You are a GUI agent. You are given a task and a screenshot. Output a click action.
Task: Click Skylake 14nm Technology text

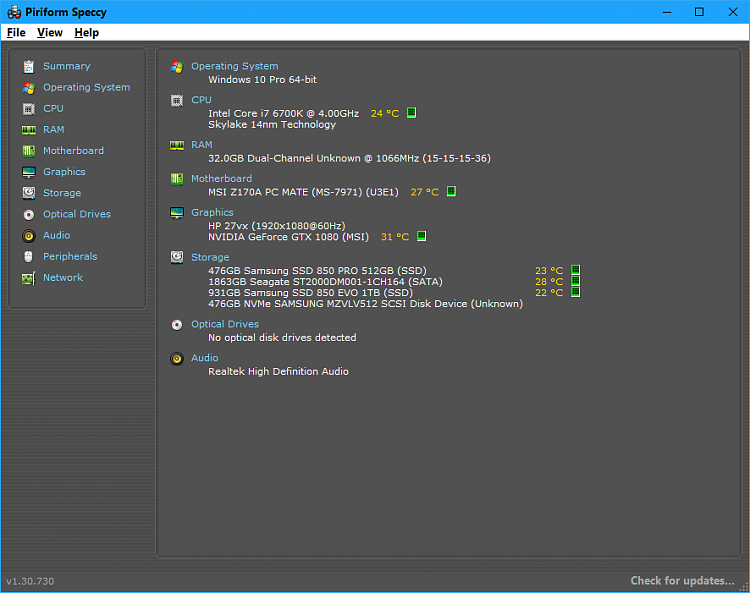coord(272,125)
